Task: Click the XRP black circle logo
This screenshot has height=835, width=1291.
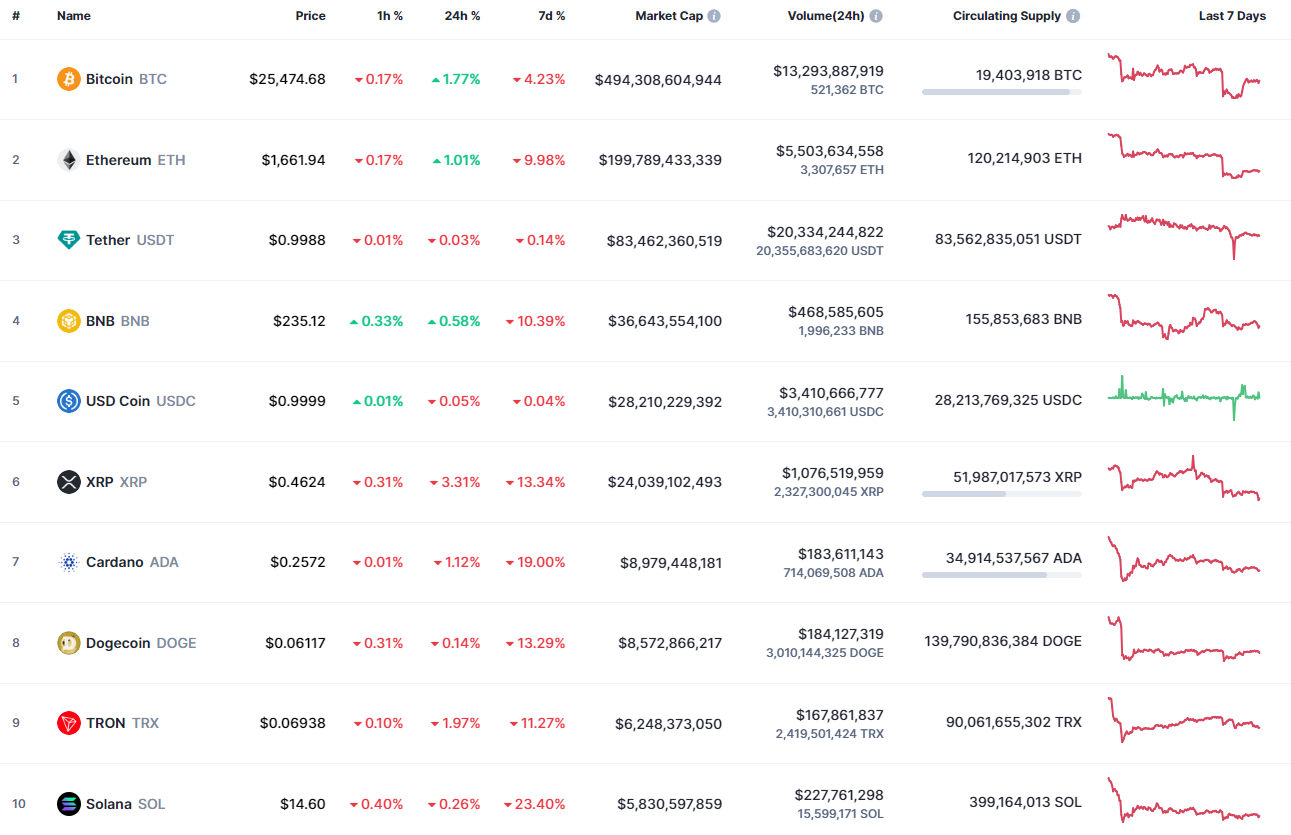Action: click(x=67, y=481)
